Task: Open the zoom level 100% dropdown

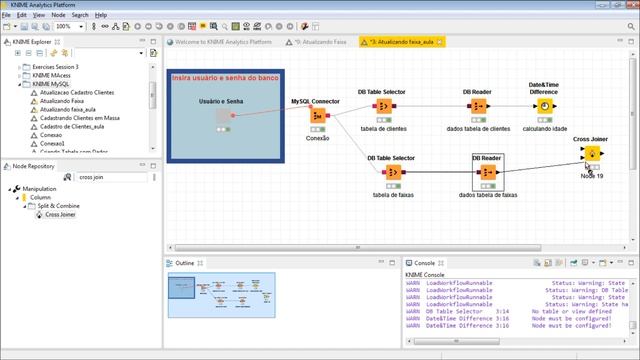Action: pos(81,27)
